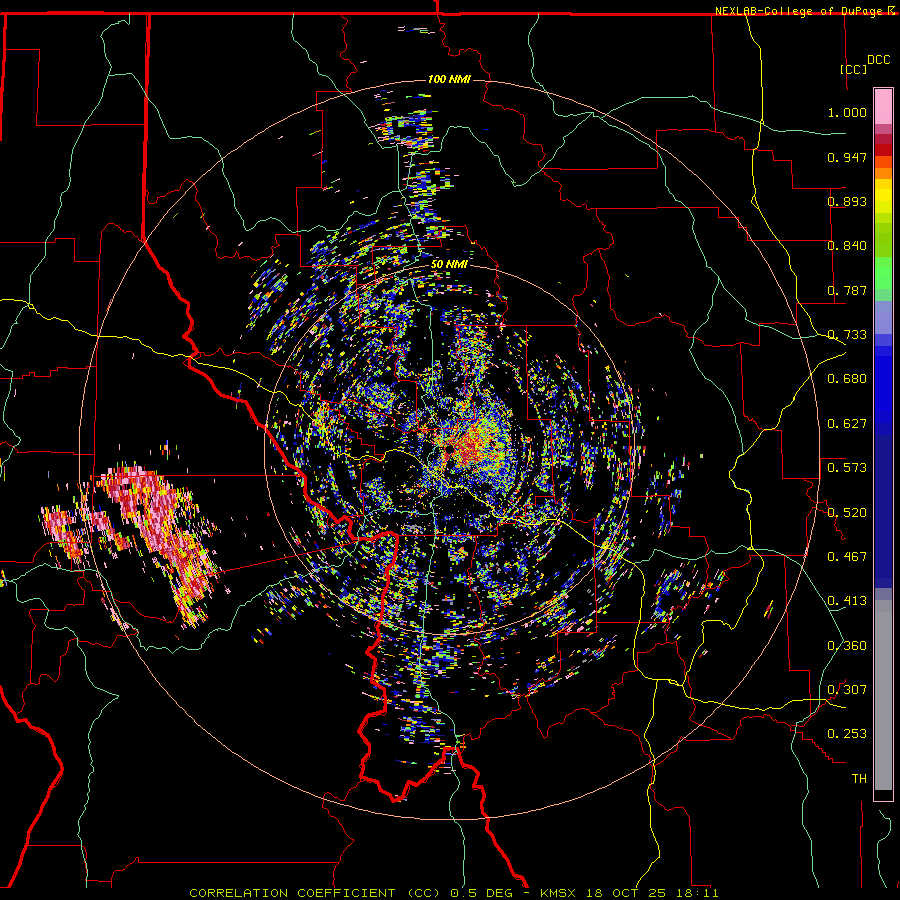Click the 0.787 scale value
Image resolution: width=900 pixels, height=900 pixels.
847,290
